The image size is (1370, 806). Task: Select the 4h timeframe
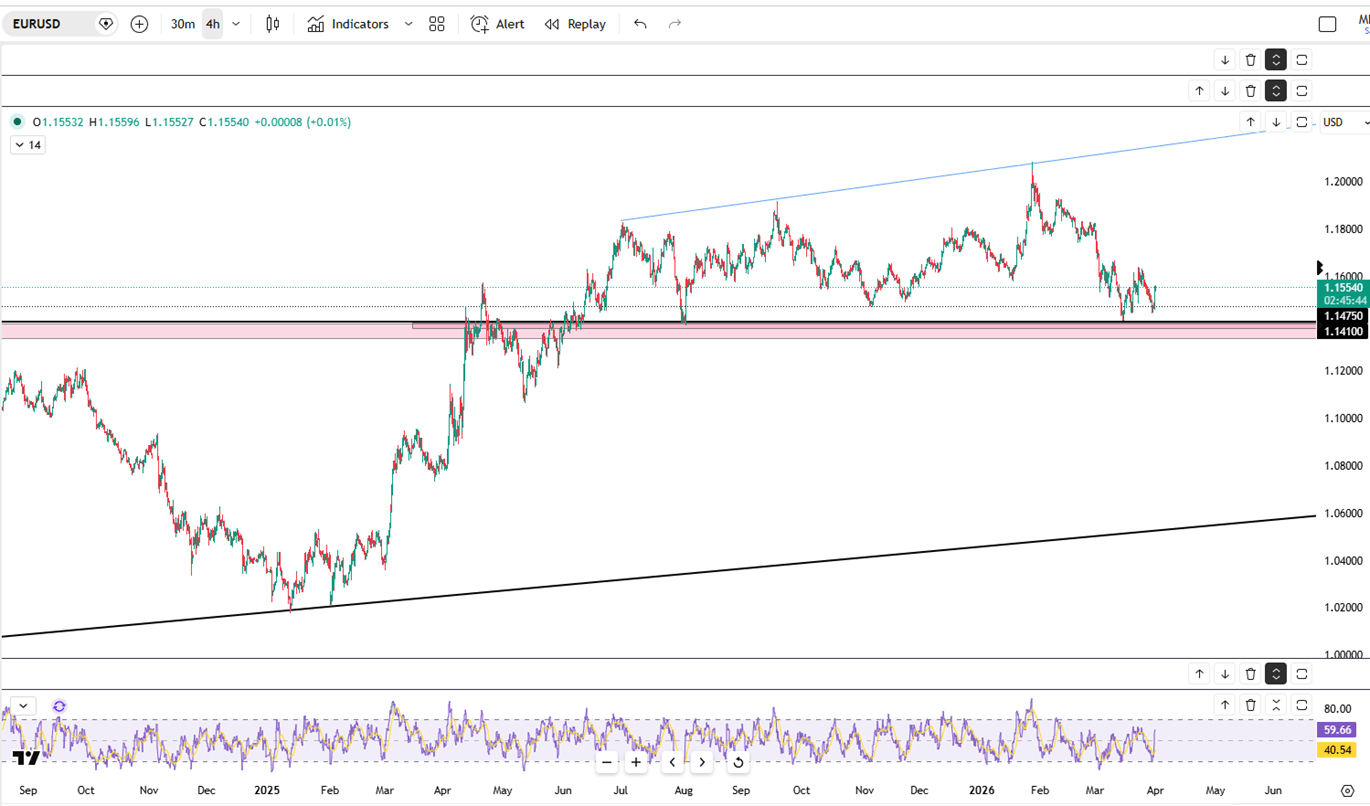pos(212,24)
